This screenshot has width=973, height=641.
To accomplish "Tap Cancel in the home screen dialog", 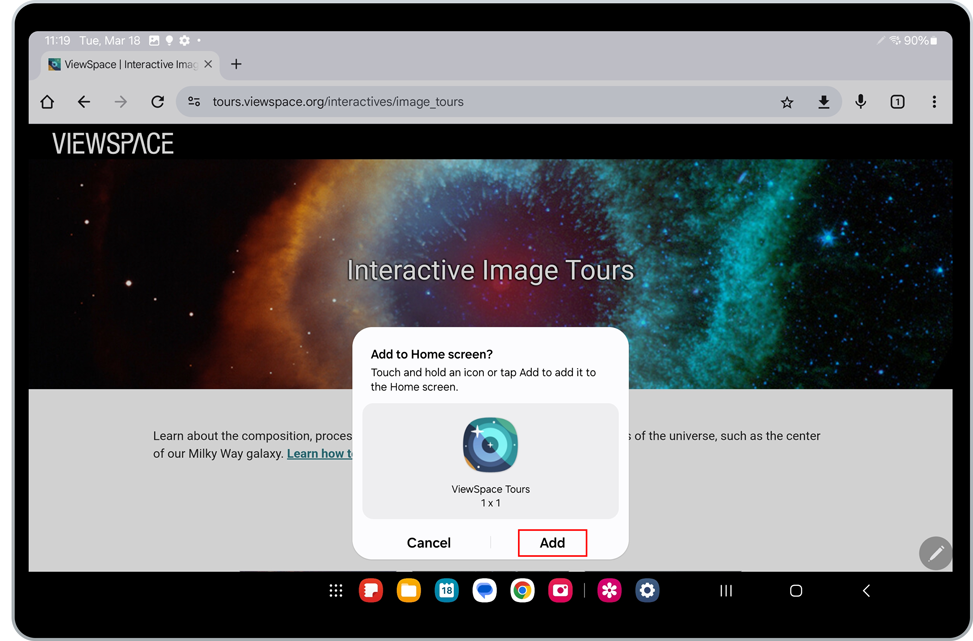I will (429, 543).
